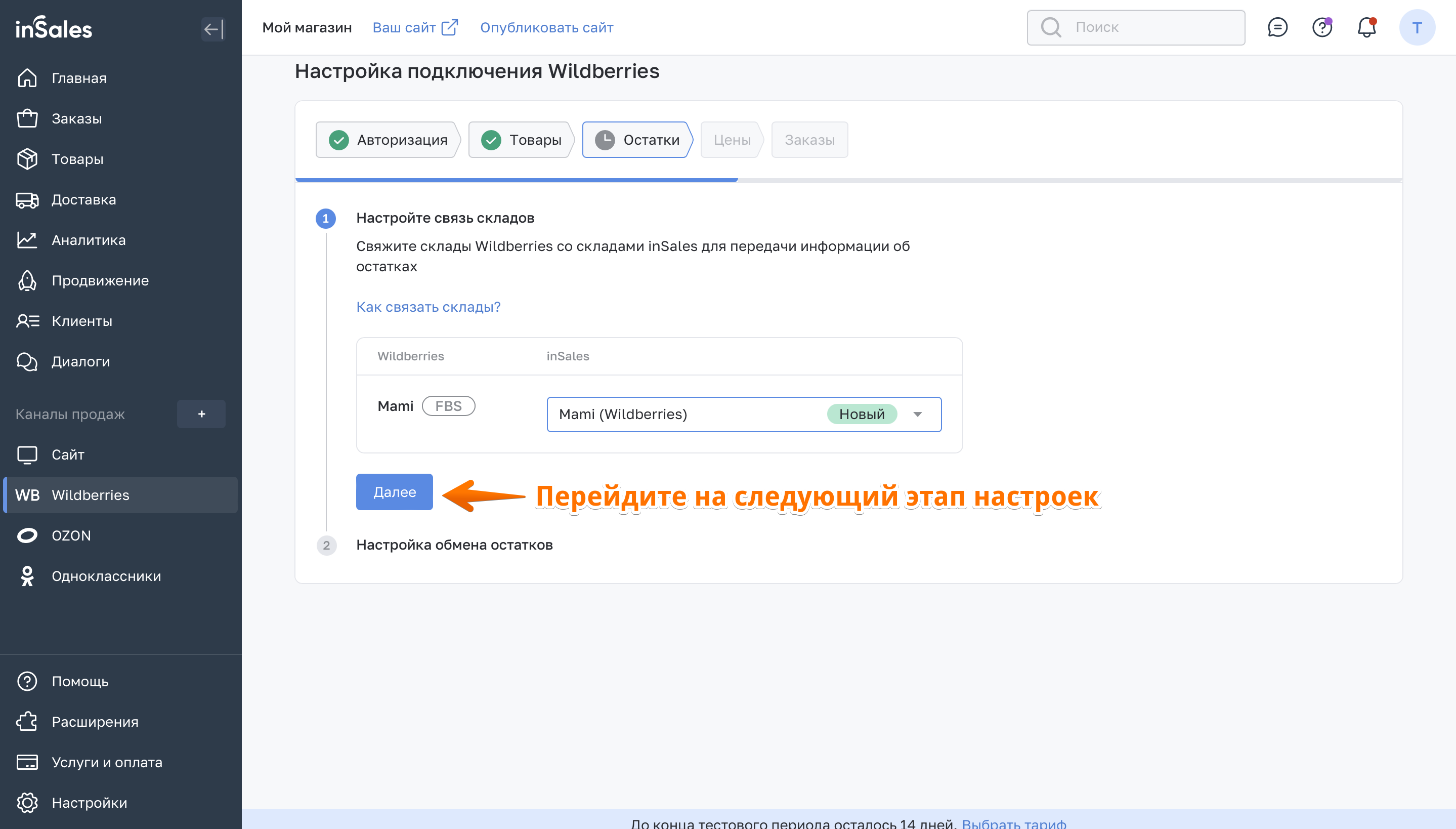Open OZON sales channel
Screen dimensions: 1456x829
click(71, 535)
